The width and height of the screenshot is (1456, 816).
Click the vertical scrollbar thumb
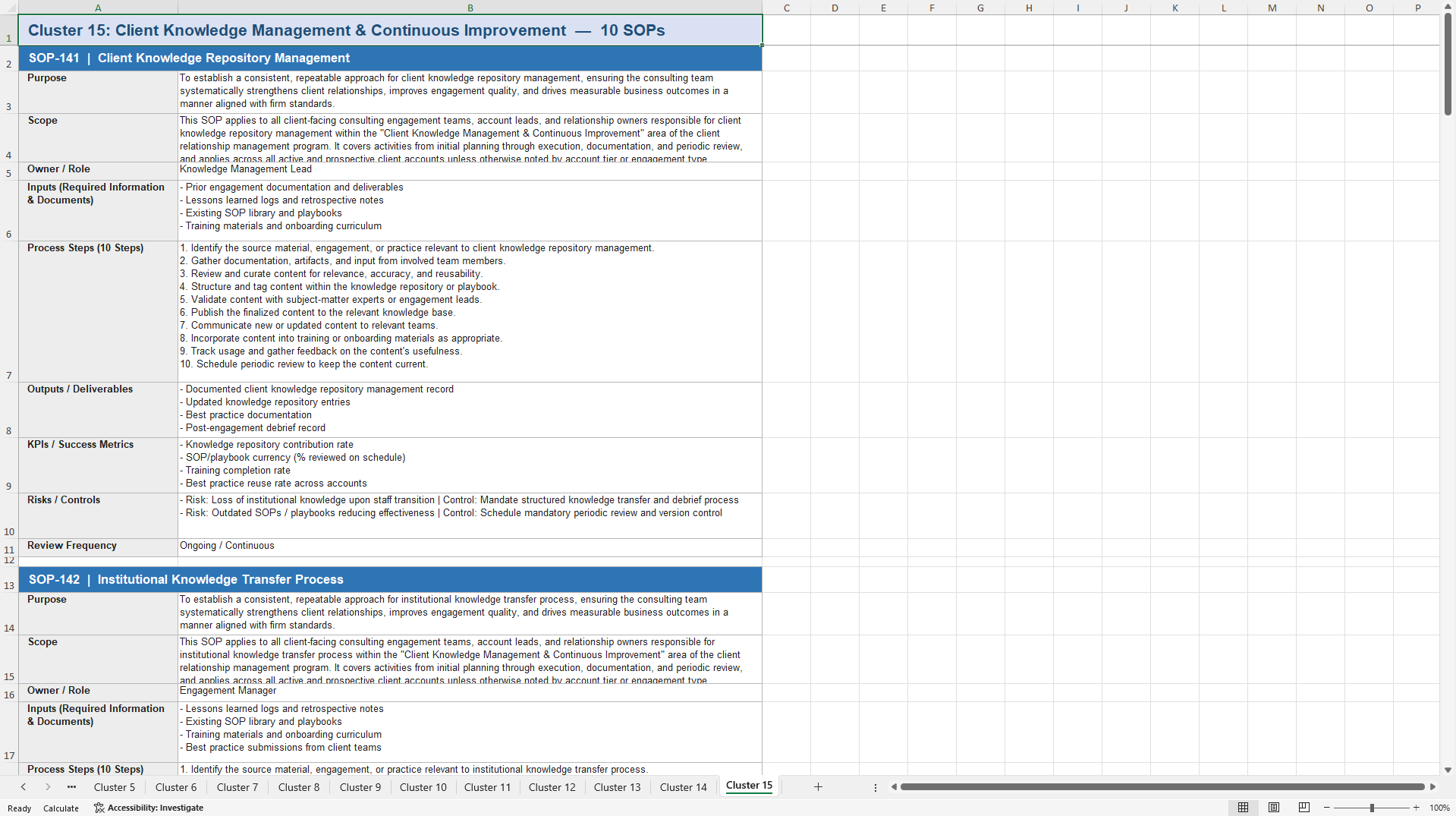click(x=1448, y=65)
